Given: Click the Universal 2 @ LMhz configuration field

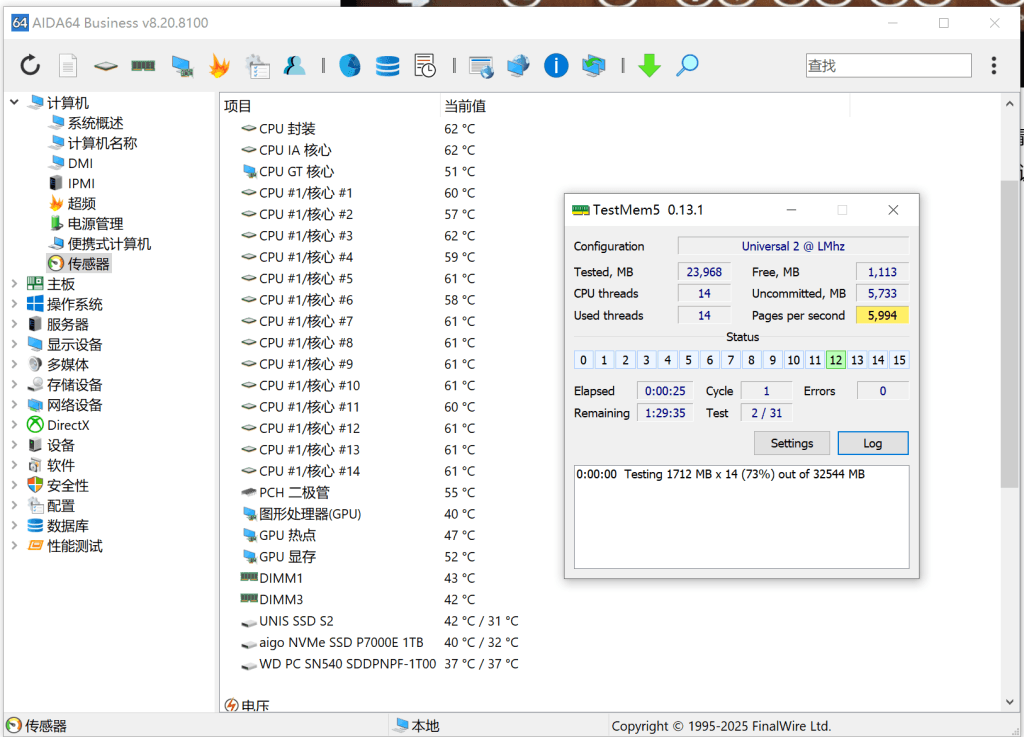Looking at the screenshot, I should pyautogui.click(x=793, y=246).
